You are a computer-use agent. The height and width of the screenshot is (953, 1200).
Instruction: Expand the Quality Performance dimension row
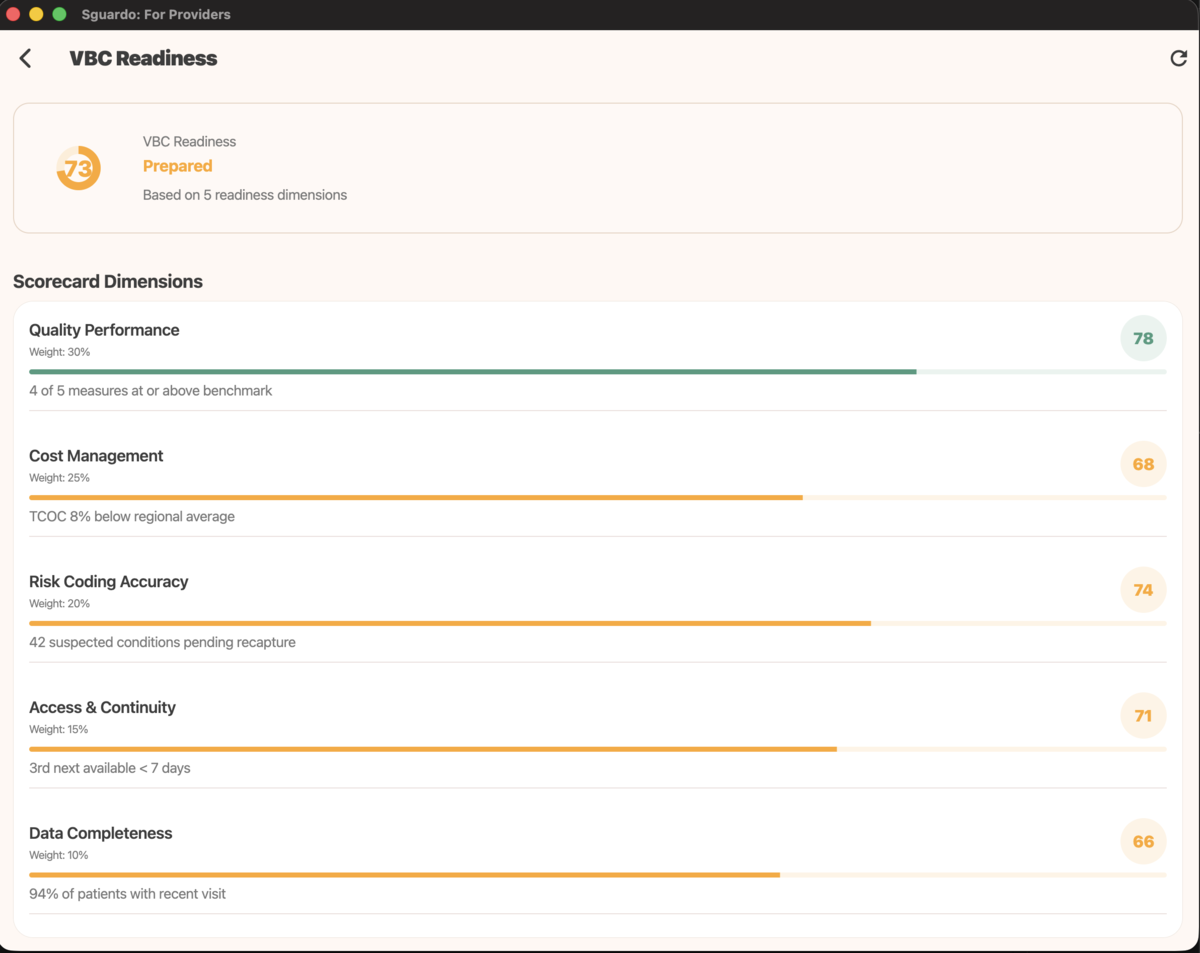pyautogui.click(x=104, y=330)
